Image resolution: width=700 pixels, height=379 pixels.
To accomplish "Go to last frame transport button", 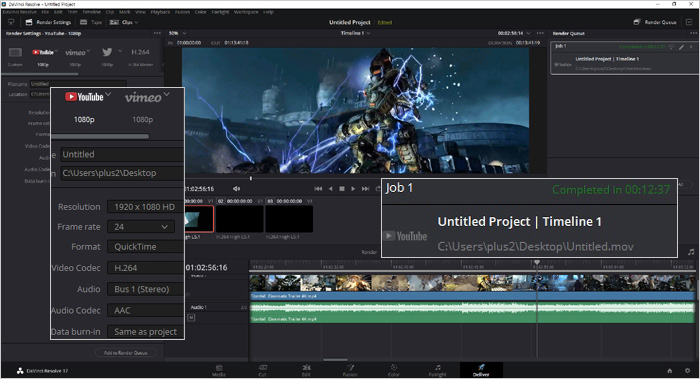I will tap(365, 189).
